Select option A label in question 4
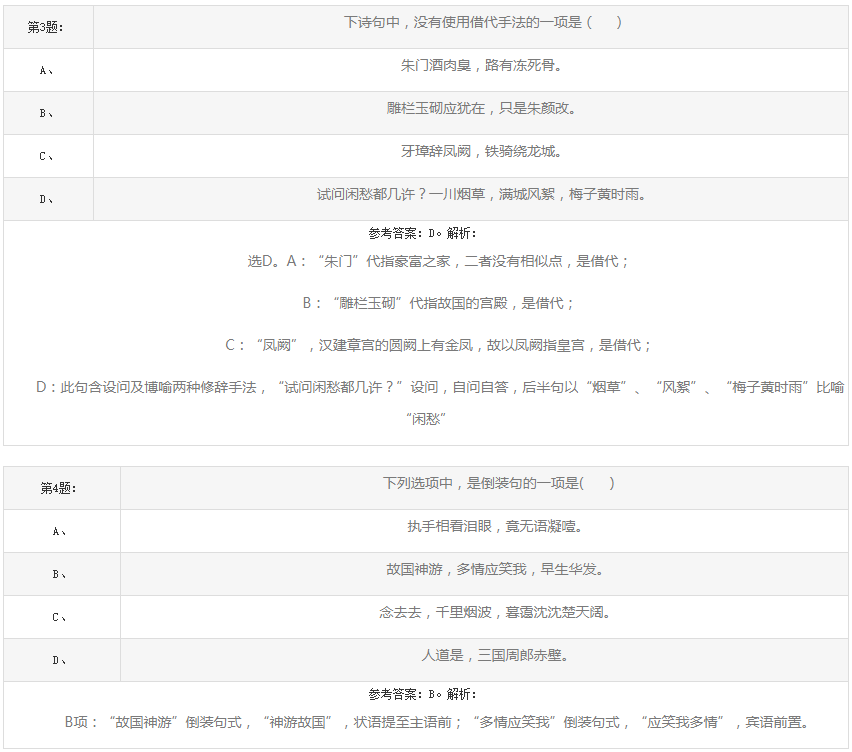Screen dimensions: 852x752 point(60,531)
